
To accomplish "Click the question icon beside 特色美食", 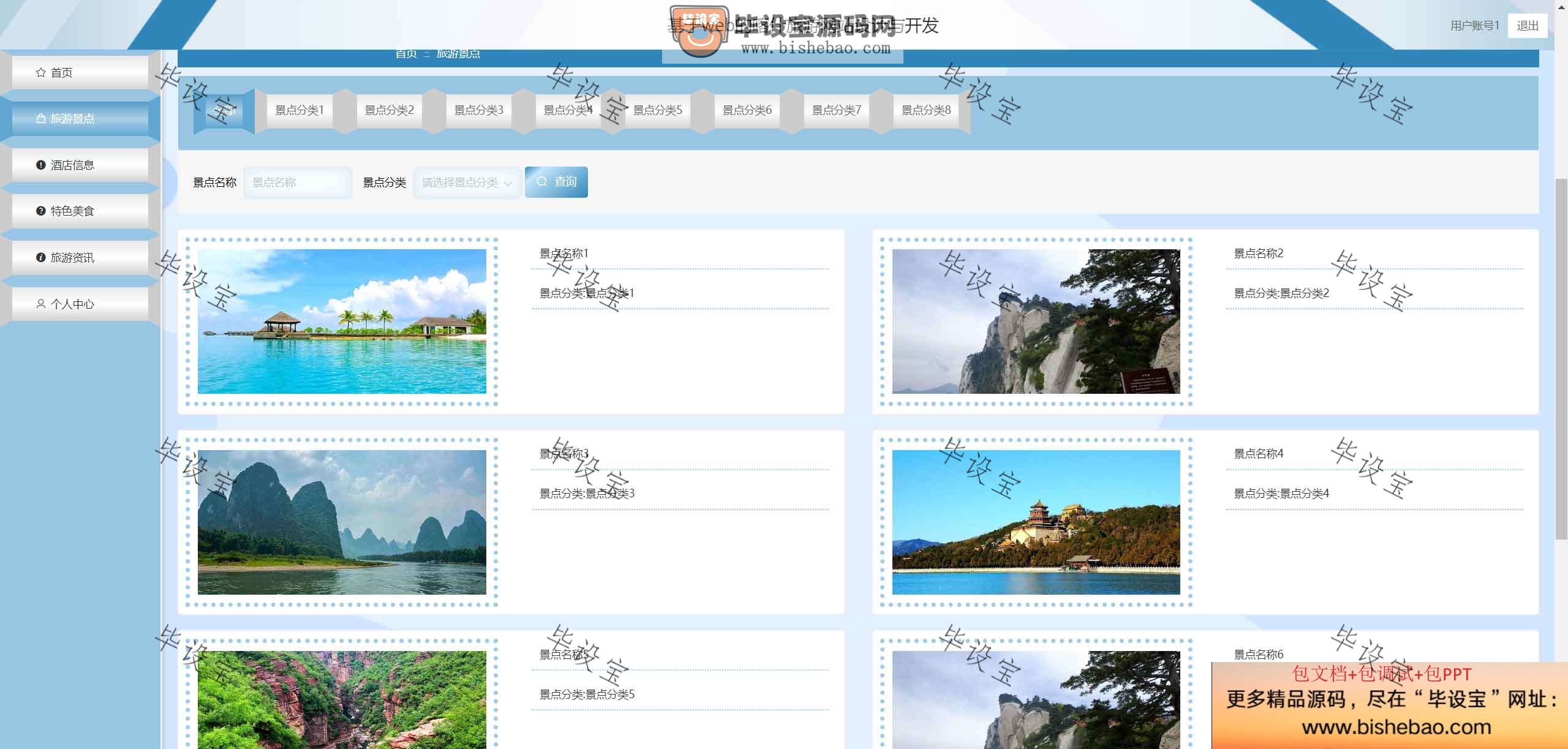I will point(41,211).
